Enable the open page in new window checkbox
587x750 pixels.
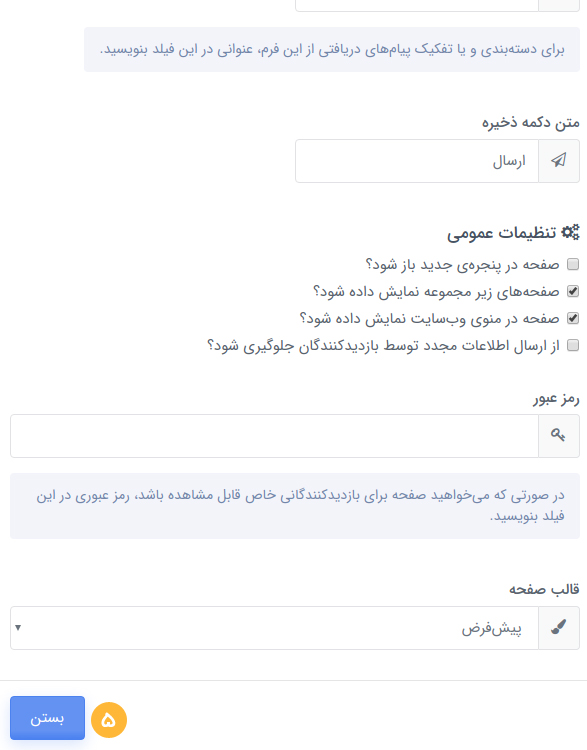[x=573, y=264]
